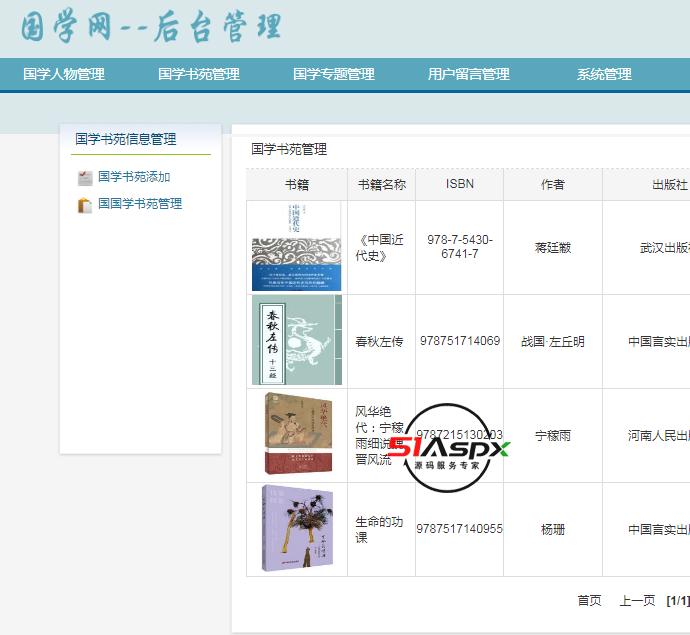Click author 蒋廷黻 cell

tap(553, 247)
